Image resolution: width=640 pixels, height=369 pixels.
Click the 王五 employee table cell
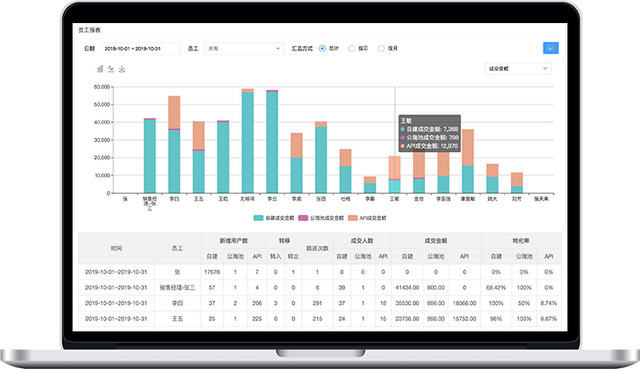coord(177,319)
